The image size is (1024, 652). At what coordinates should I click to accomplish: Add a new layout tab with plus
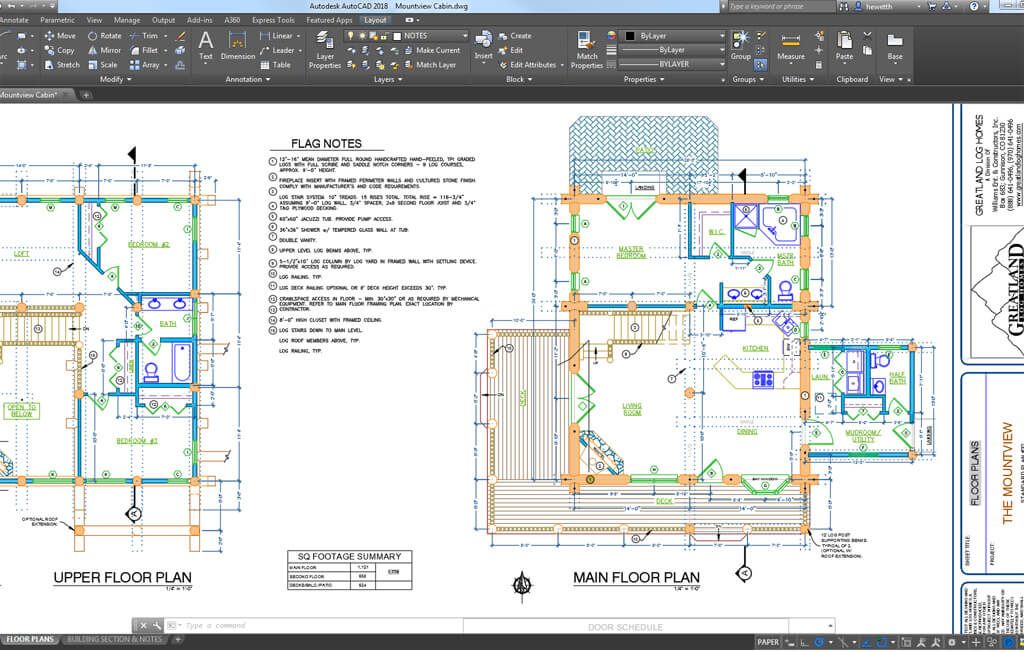(177, 640)
